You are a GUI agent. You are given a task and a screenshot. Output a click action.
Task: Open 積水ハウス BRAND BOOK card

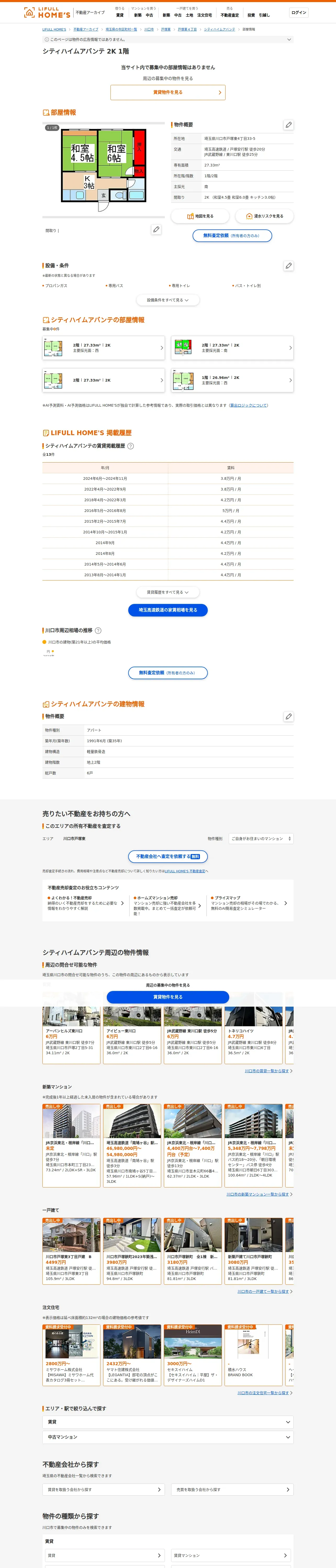coord(254,1355)
